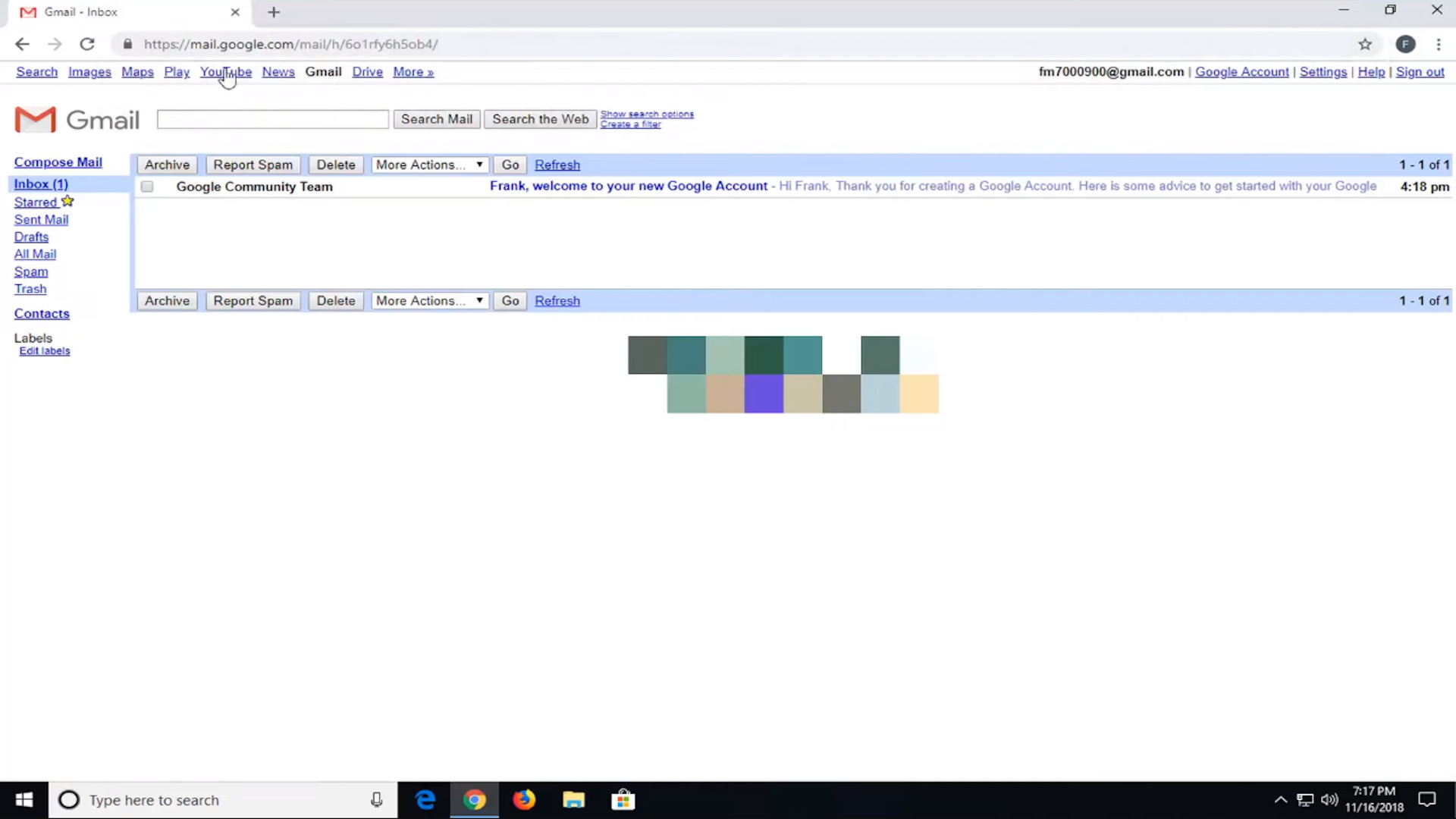Screen dimensions: 1456x819
Task: Expand system tray hidden icons
Action: click(1279, 799)
